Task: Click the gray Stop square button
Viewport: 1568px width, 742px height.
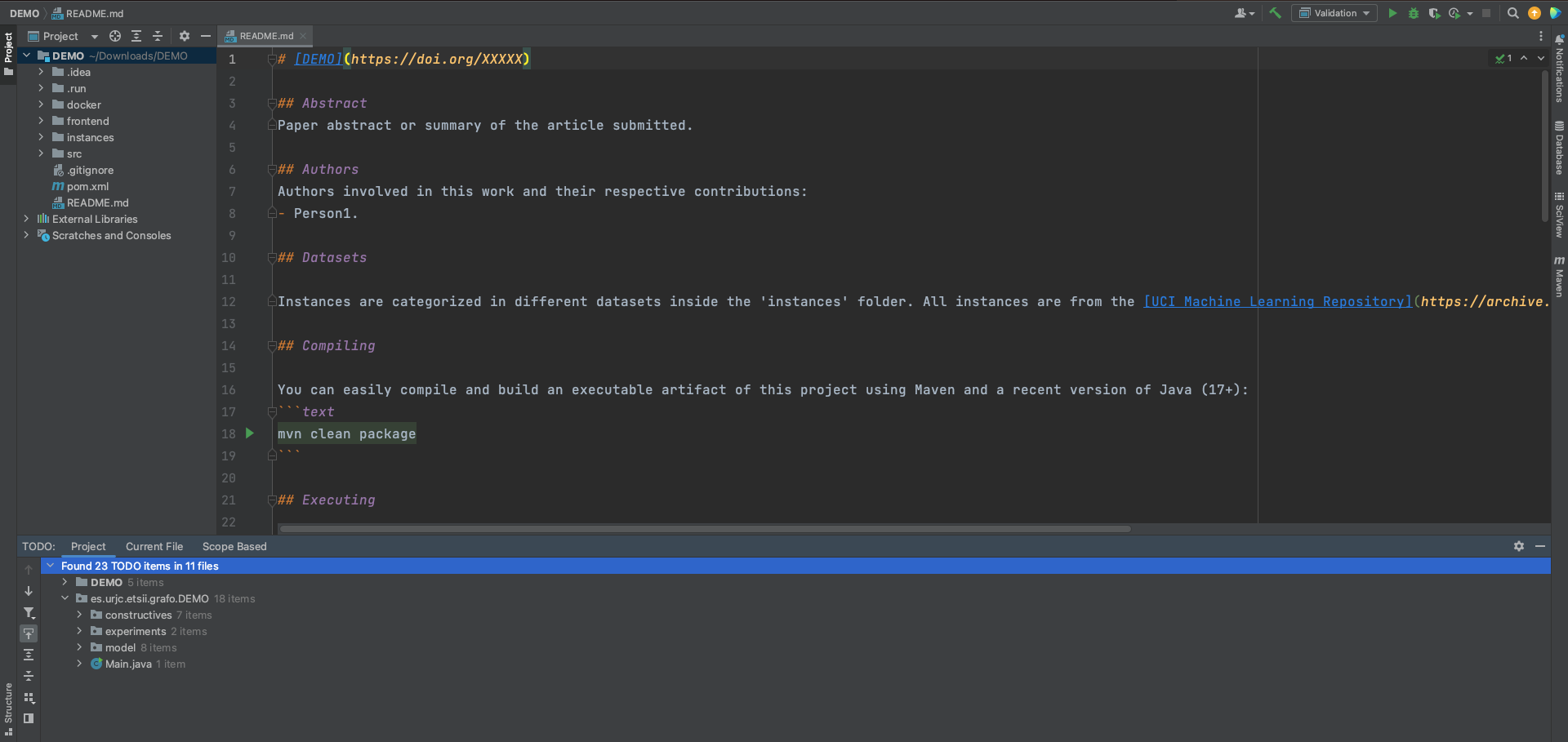Action: coord(1486,13)
